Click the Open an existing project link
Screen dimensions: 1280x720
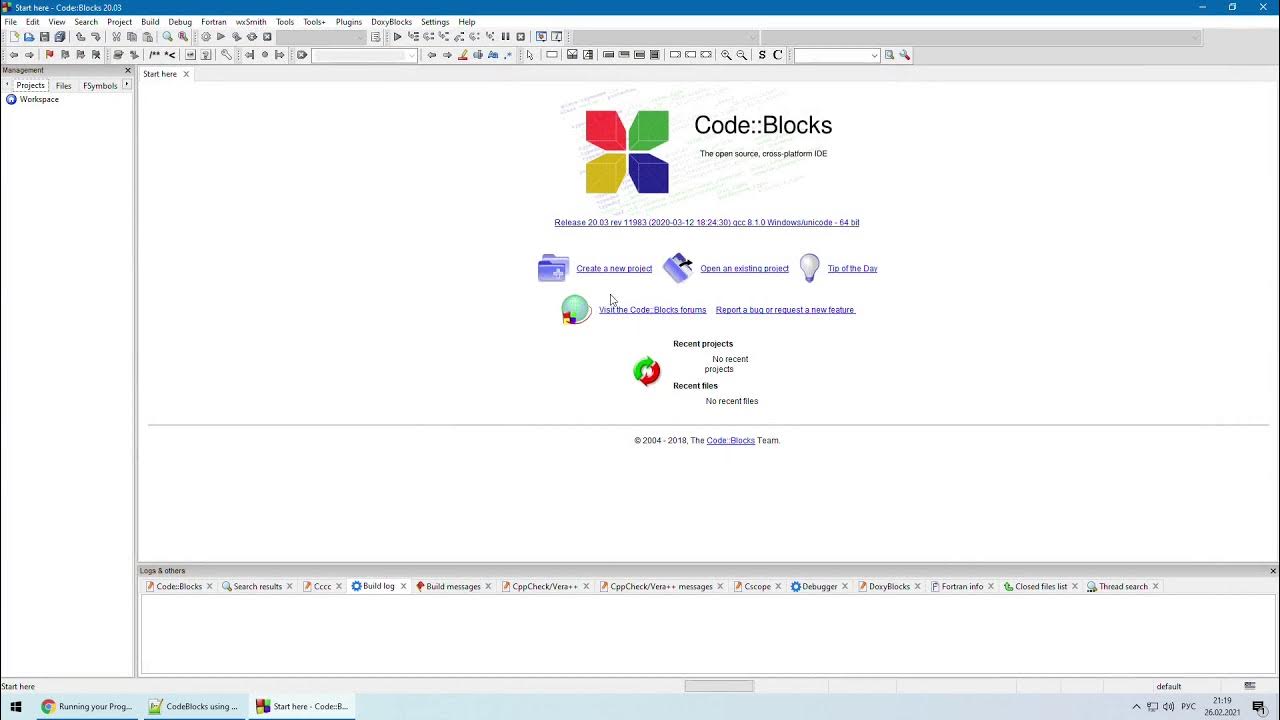coord(744,268)
